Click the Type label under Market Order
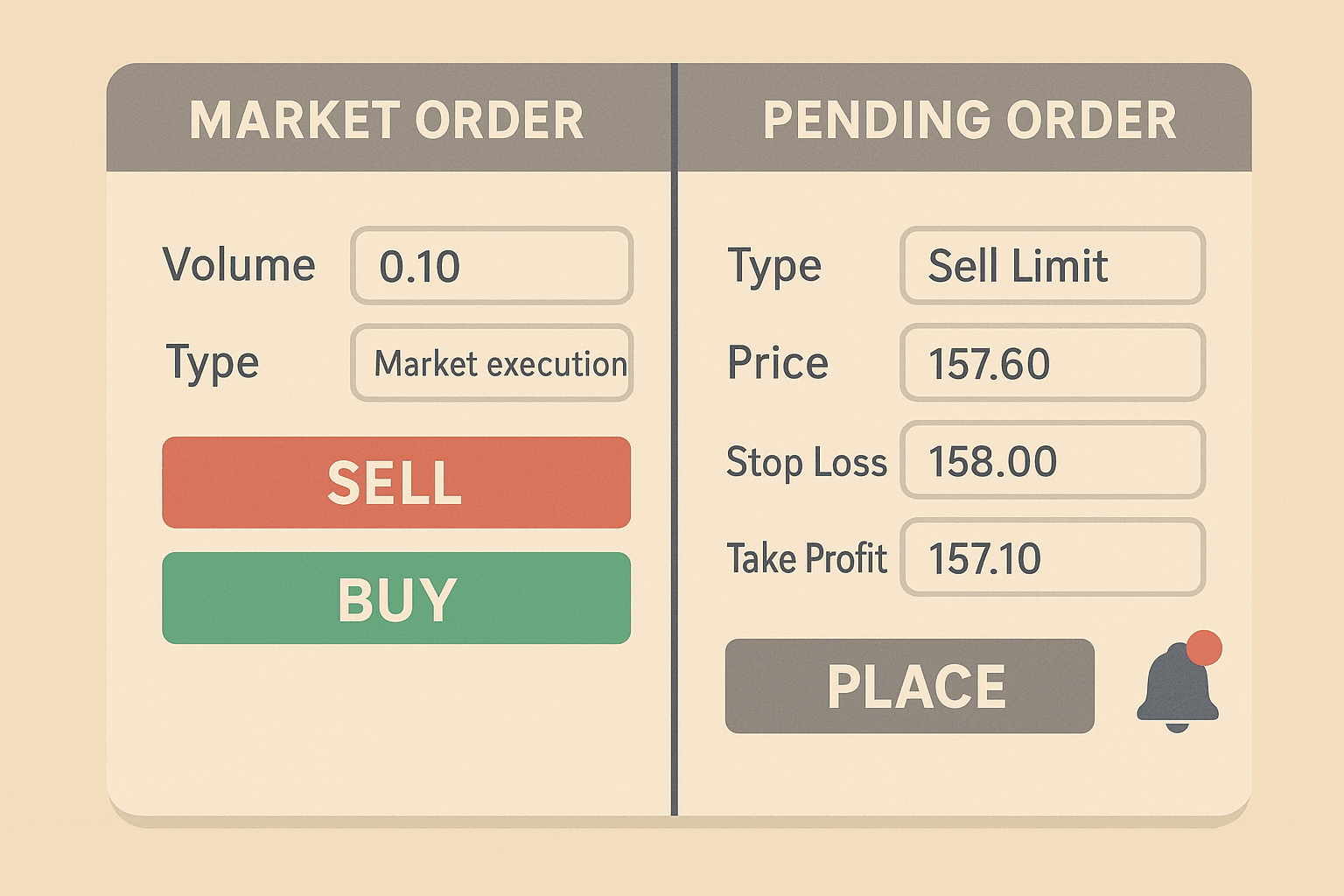Screen dimensions: 1344x896 (213, 362)
